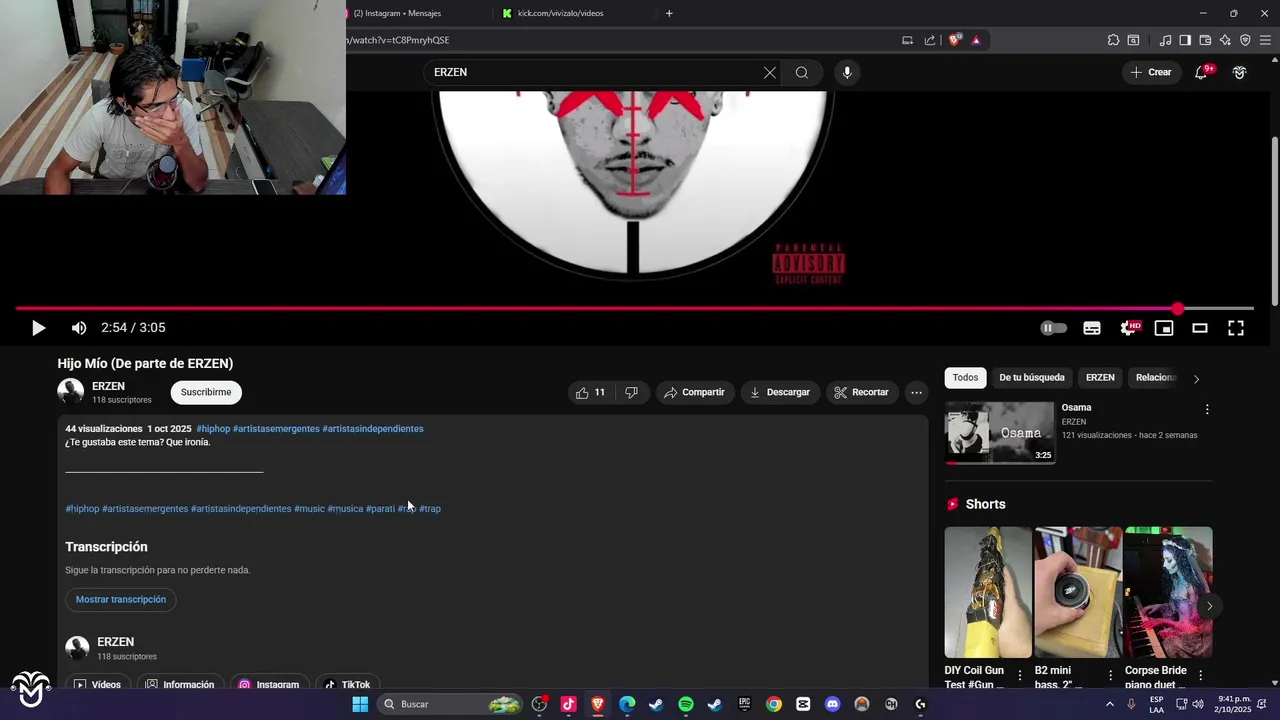Open the Brave Rewards triangle icon
The height and width of the screenshot is (720, 1280).
976,40
